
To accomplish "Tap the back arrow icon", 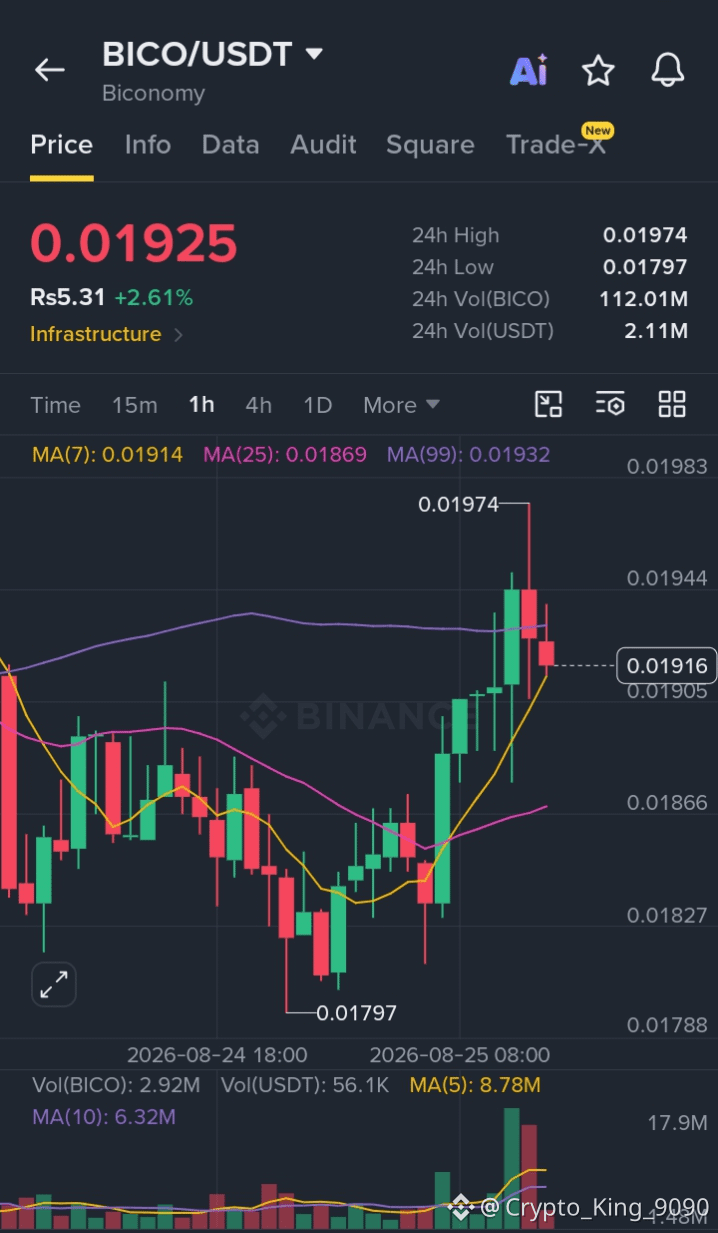I will tap(49, 70).
